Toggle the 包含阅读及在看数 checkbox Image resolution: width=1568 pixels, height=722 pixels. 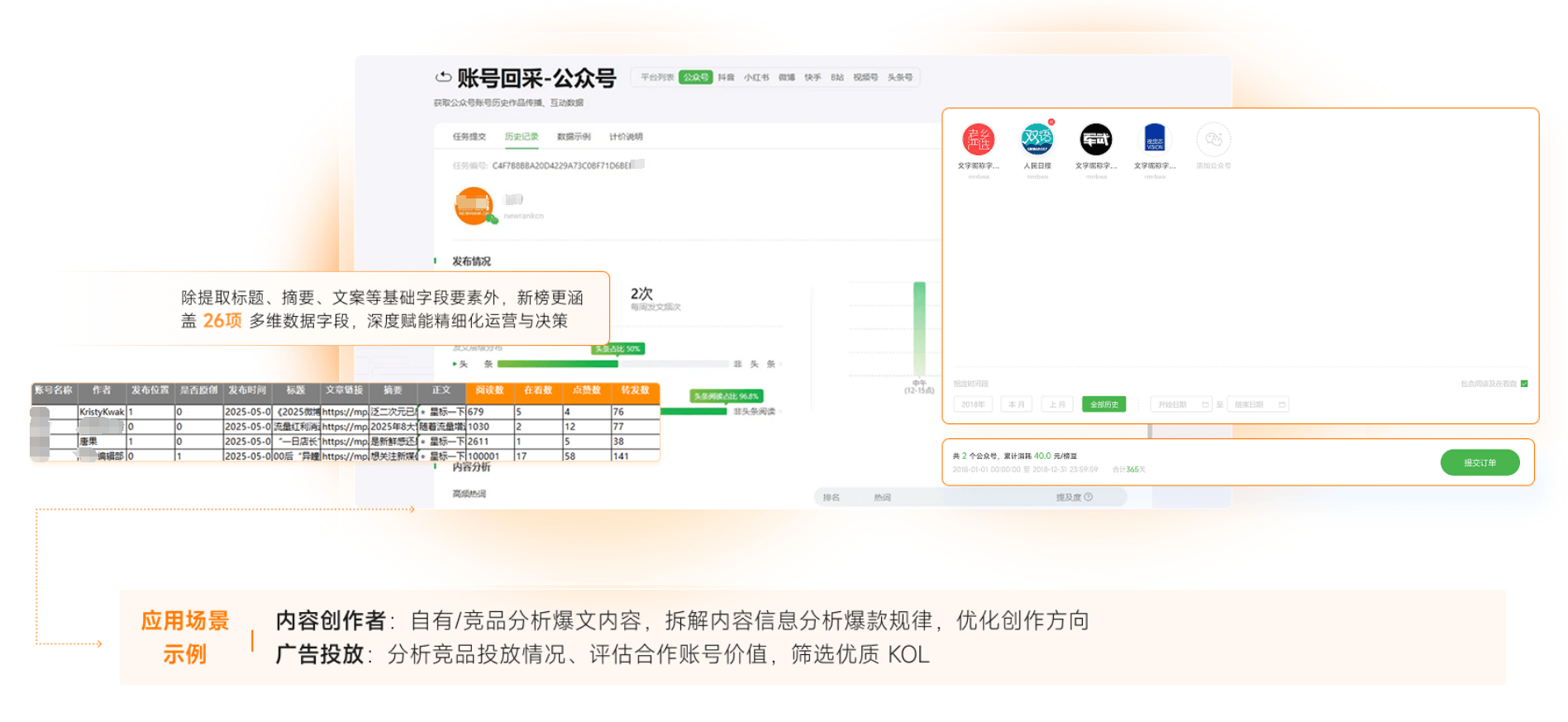1524,384
